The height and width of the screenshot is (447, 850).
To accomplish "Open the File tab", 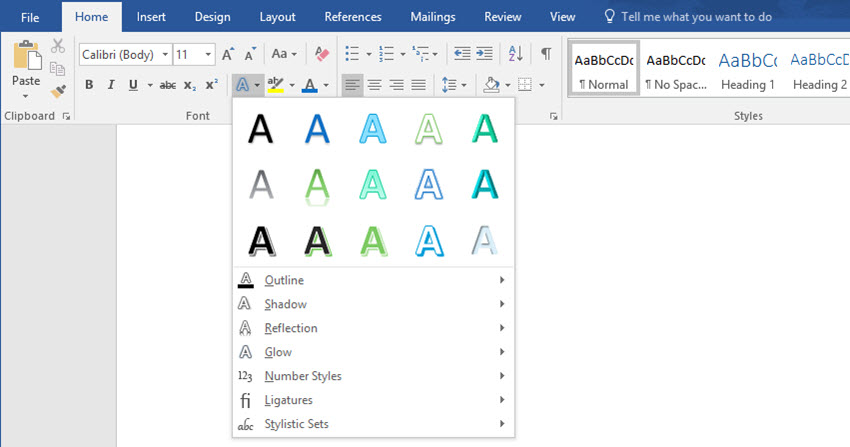I will tap(30, 17).
